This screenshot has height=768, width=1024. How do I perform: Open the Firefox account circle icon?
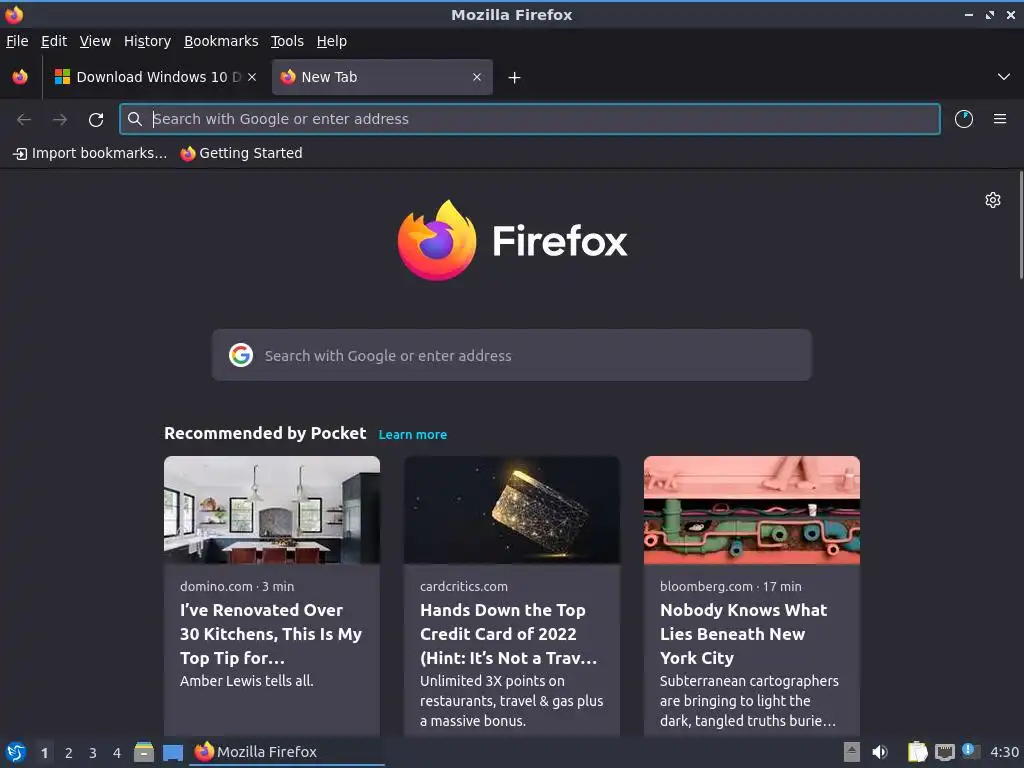coord(964,119)
